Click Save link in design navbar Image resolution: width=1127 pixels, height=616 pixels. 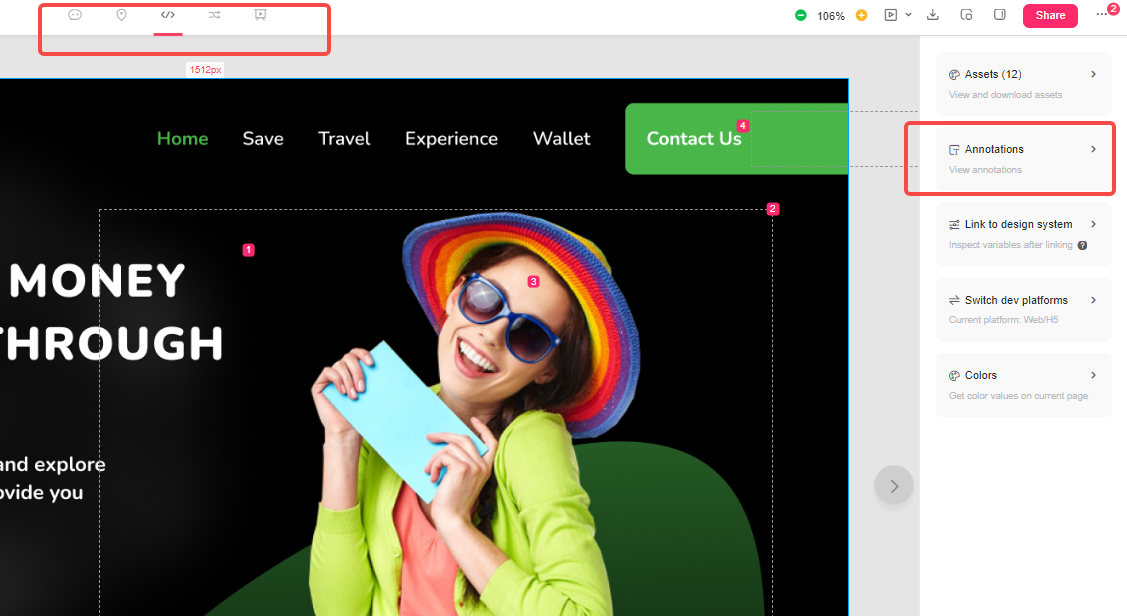coord(263,139)
